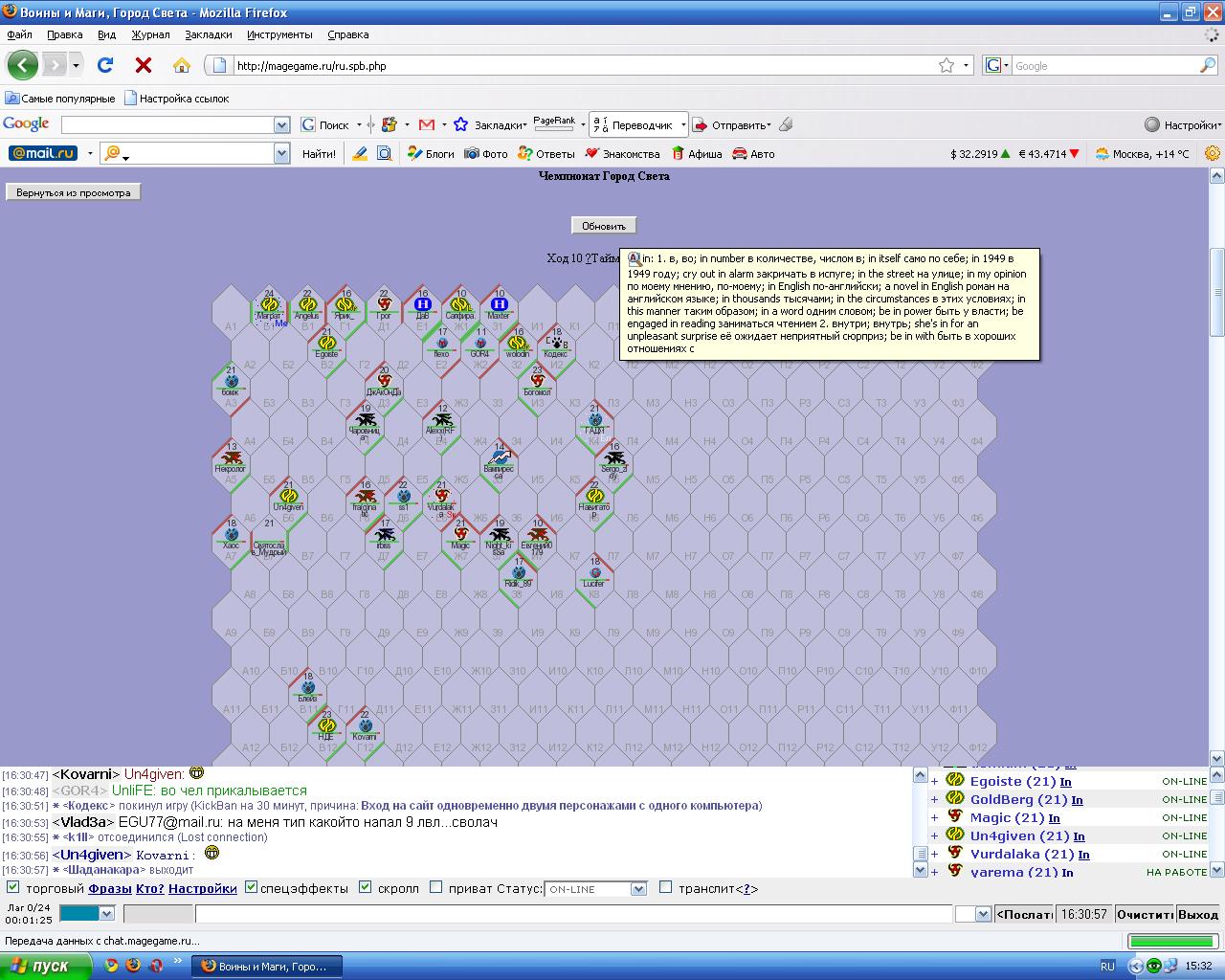The height and width of the screenshot is (980, 1225).
Task: Select the Кодекс paw player on hex map
Action: [556, 342]
